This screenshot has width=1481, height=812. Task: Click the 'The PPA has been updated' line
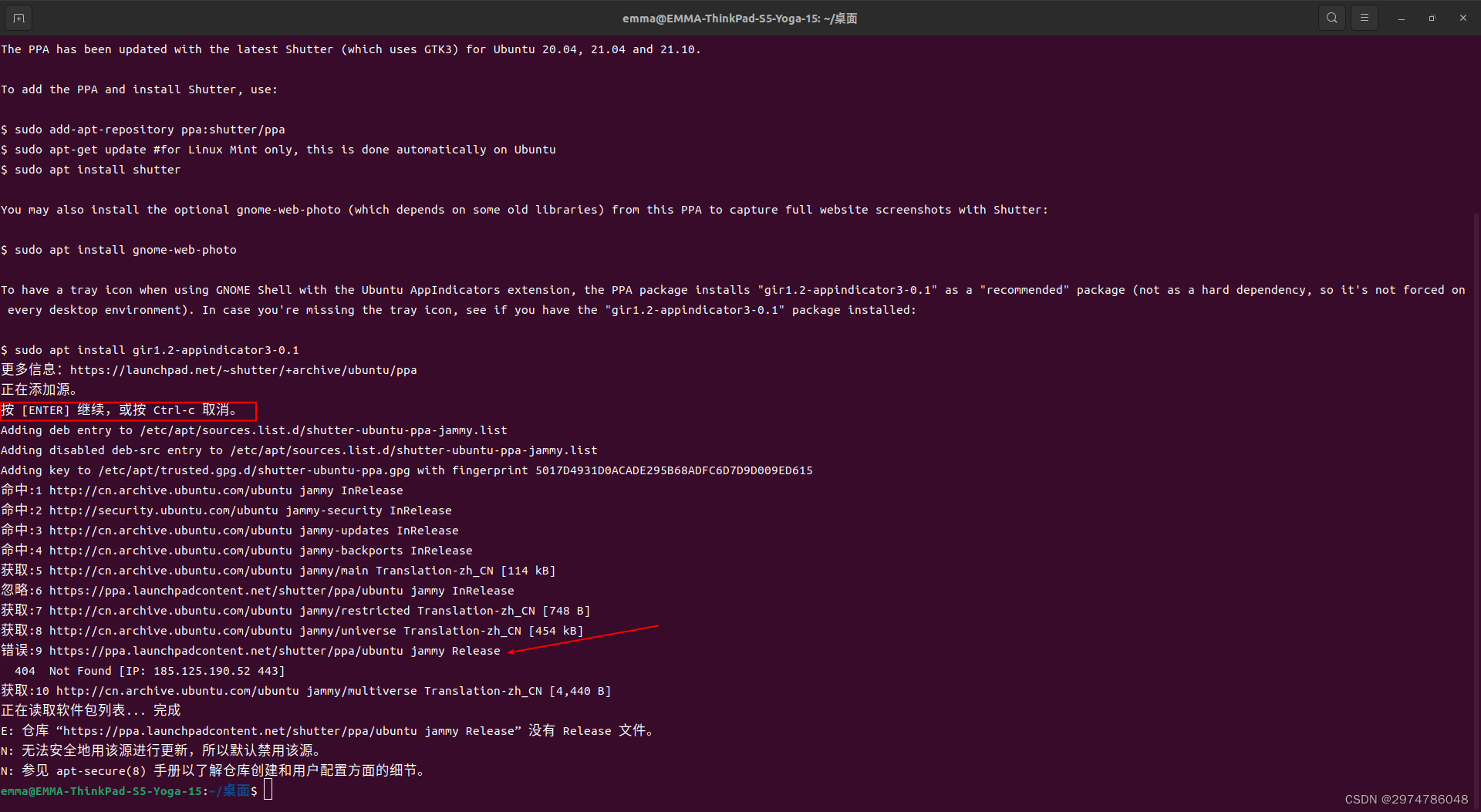coord(351,49)
